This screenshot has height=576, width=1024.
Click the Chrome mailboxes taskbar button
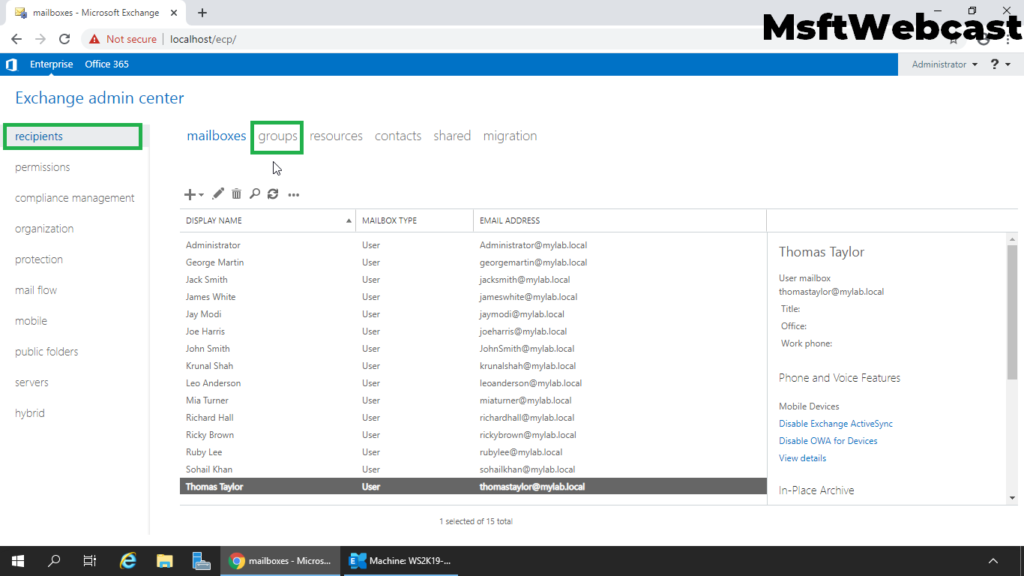tap(280, 561)
